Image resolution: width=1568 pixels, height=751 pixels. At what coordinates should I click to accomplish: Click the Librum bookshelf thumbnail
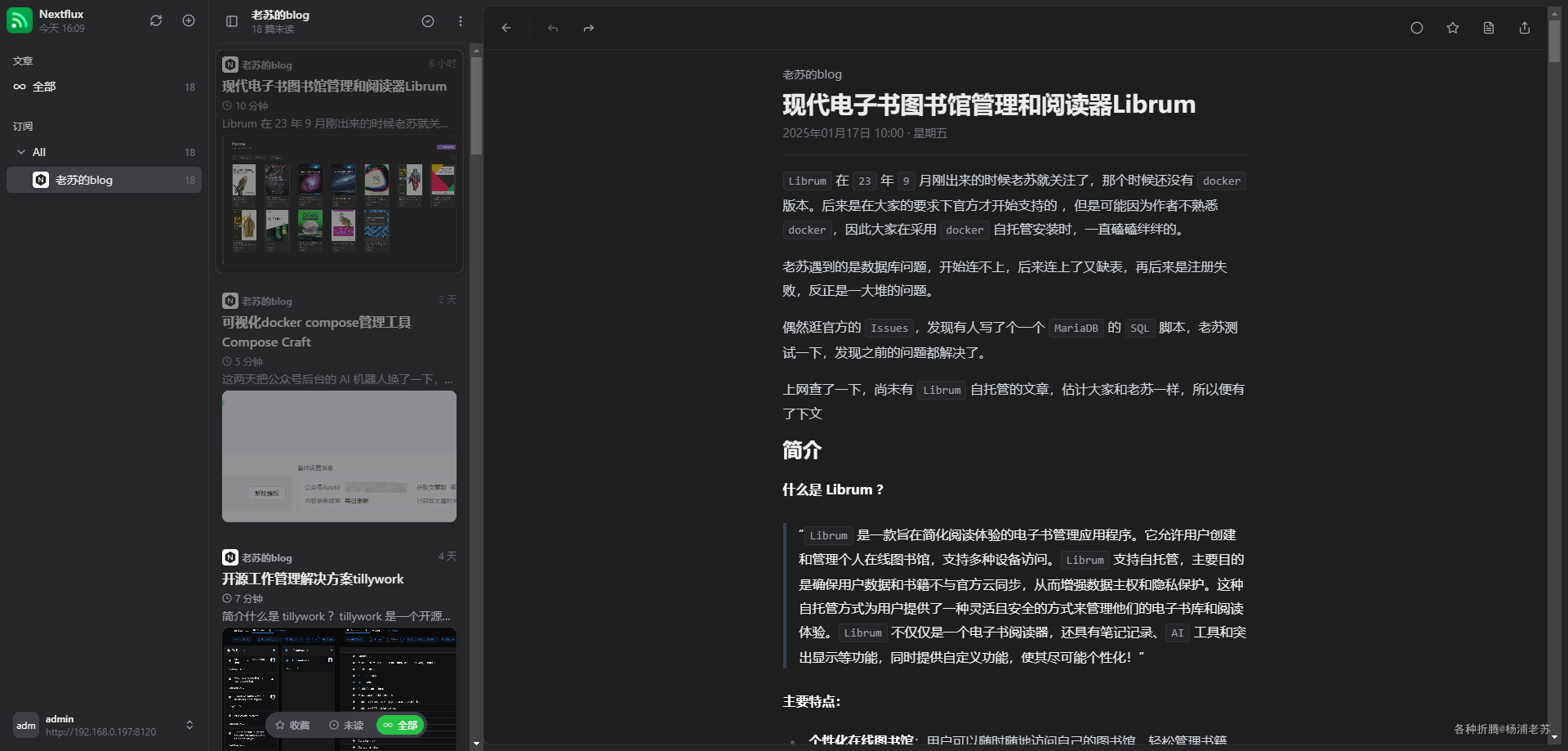click(340, 201)
